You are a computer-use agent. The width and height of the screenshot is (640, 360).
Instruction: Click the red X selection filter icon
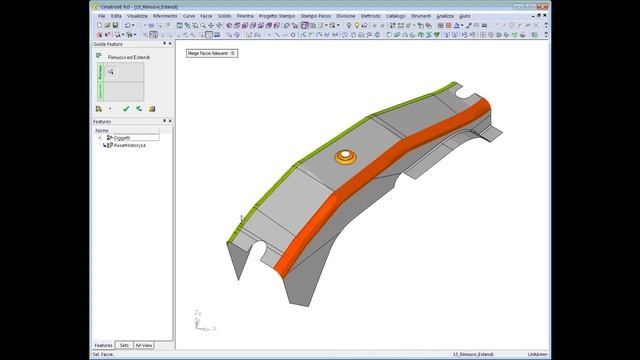pyautogui.click(x=99, y=35)
